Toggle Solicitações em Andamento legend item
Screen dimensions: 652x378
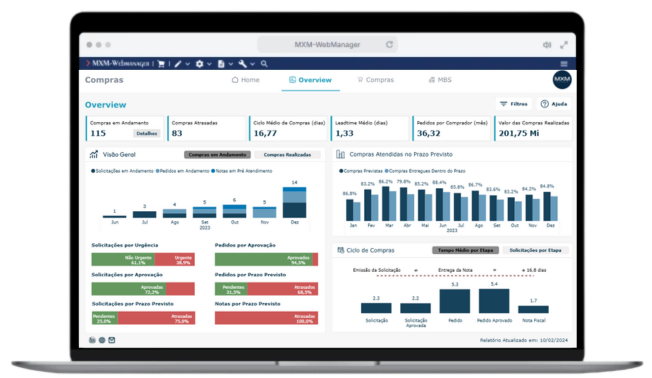[x=122, y=171]
